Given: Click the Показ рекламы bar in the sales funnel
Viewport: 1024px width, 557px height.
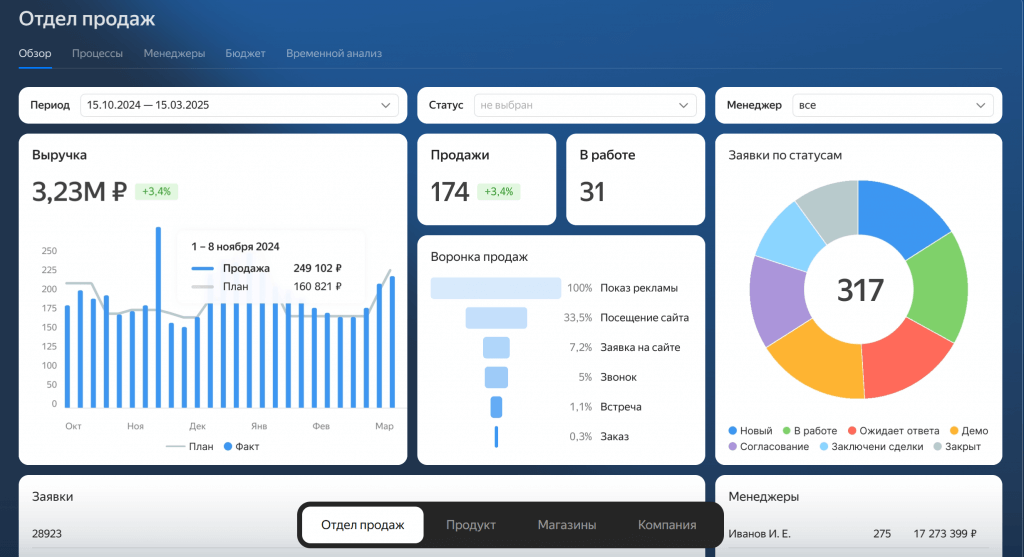Looking at the screenshot, I should point(496,288).
